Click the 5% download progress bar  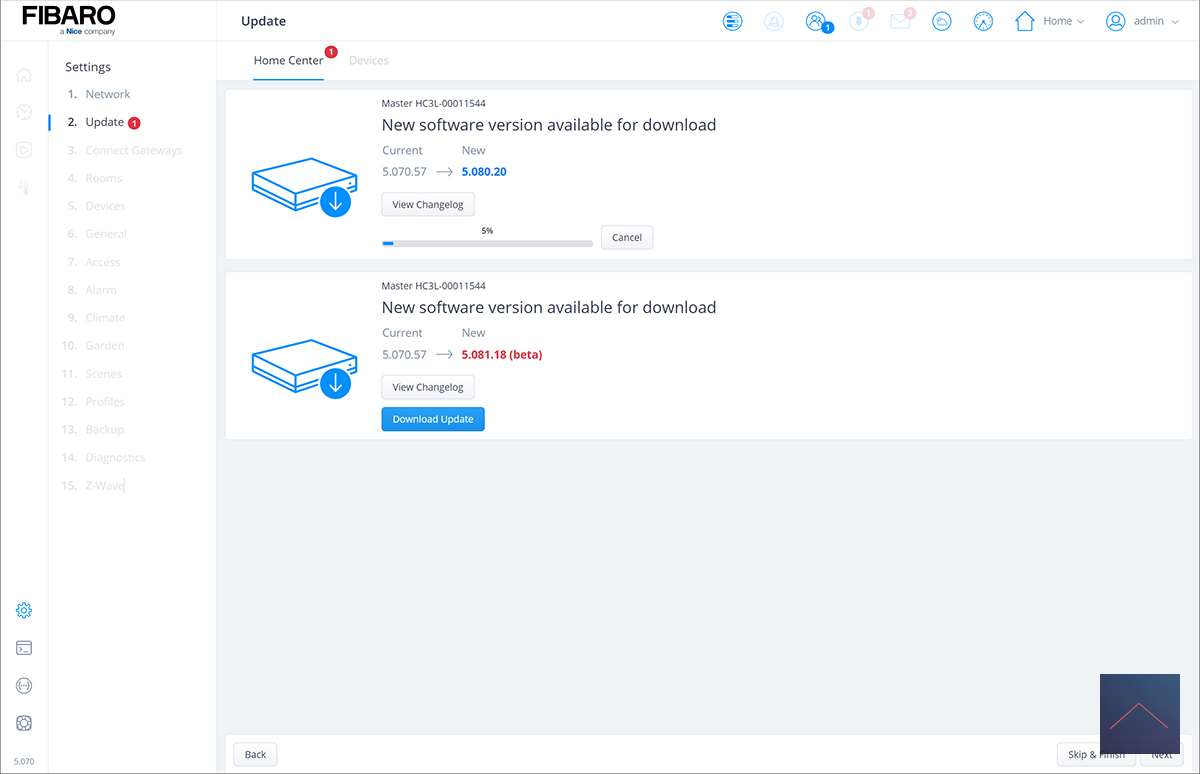pyautogui.click(x=487, y=243)
